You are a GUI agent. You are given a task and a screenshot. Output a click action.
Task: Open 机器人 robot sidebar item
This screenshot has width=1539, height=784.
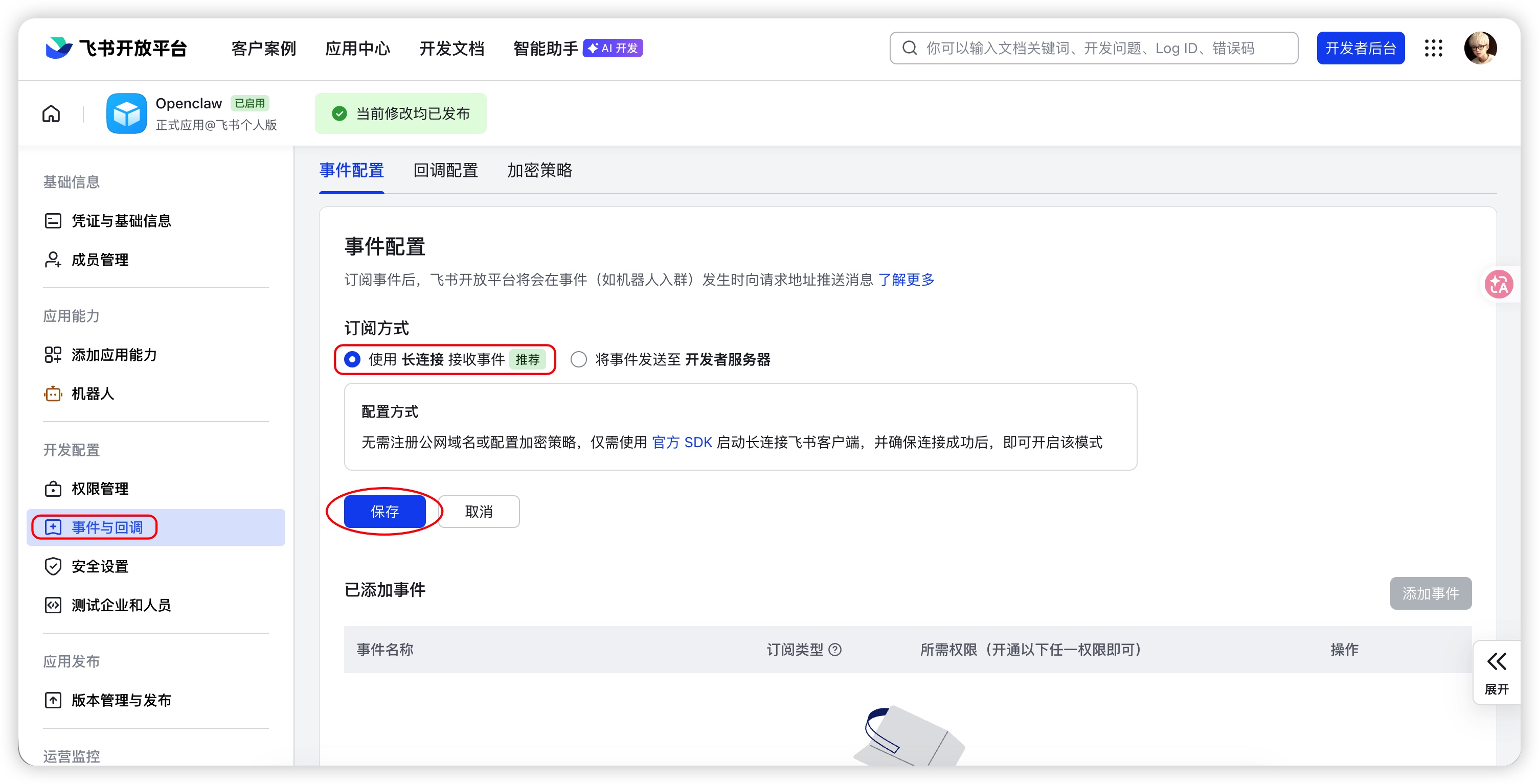tap(92, 394)
